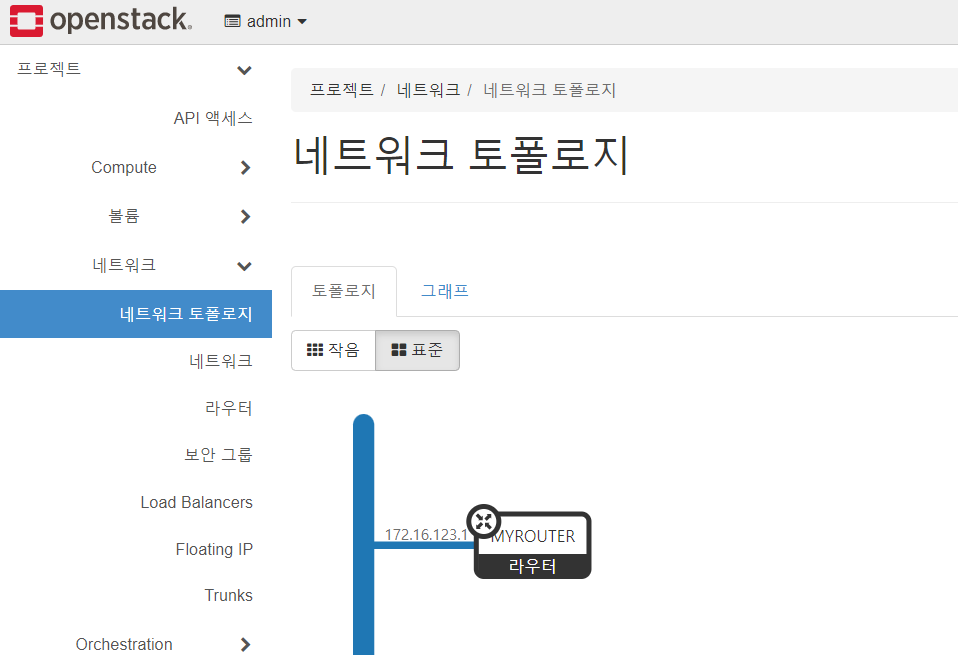Collapse the 프로젝트 sidebar section

click(134, 69)
